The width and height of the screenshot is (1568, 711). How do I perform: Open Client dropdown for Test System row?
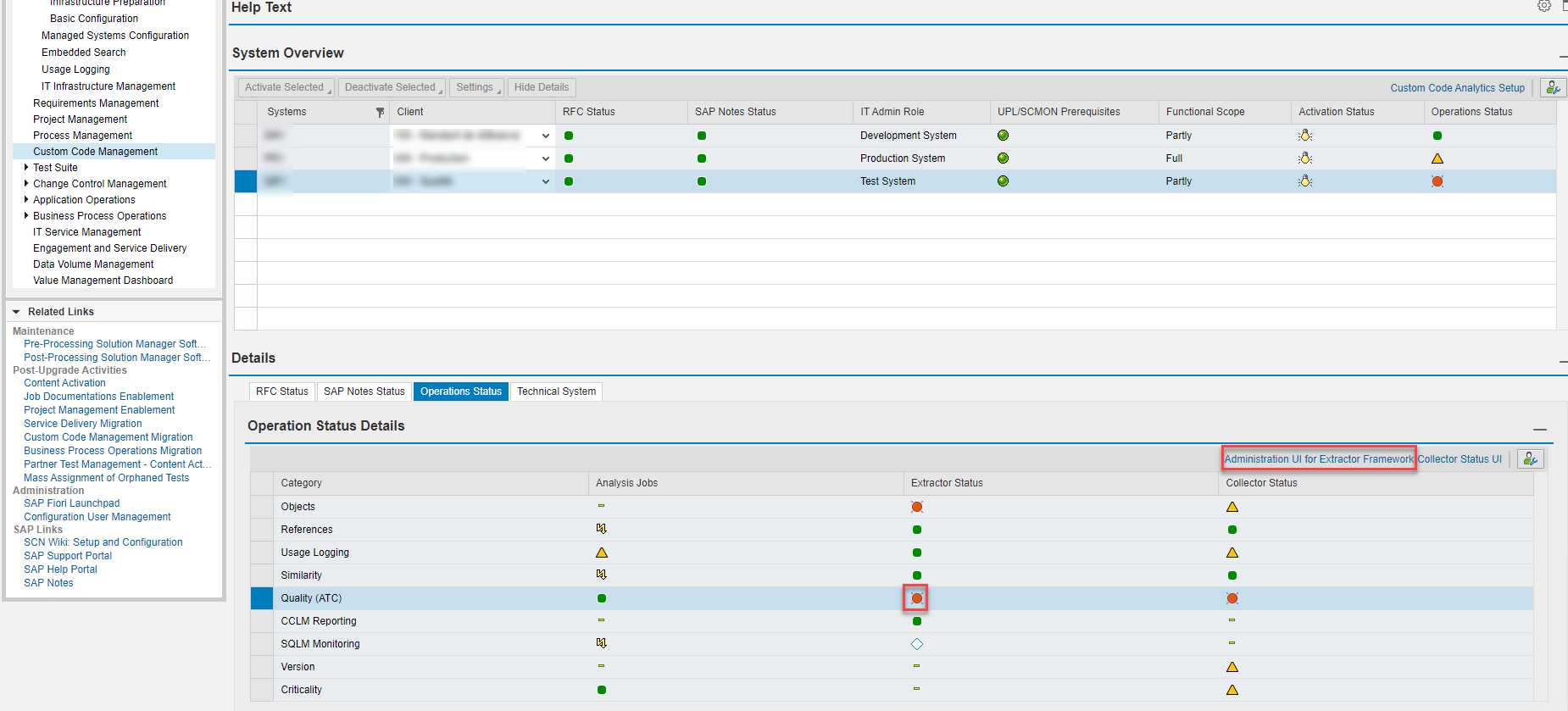546,181
